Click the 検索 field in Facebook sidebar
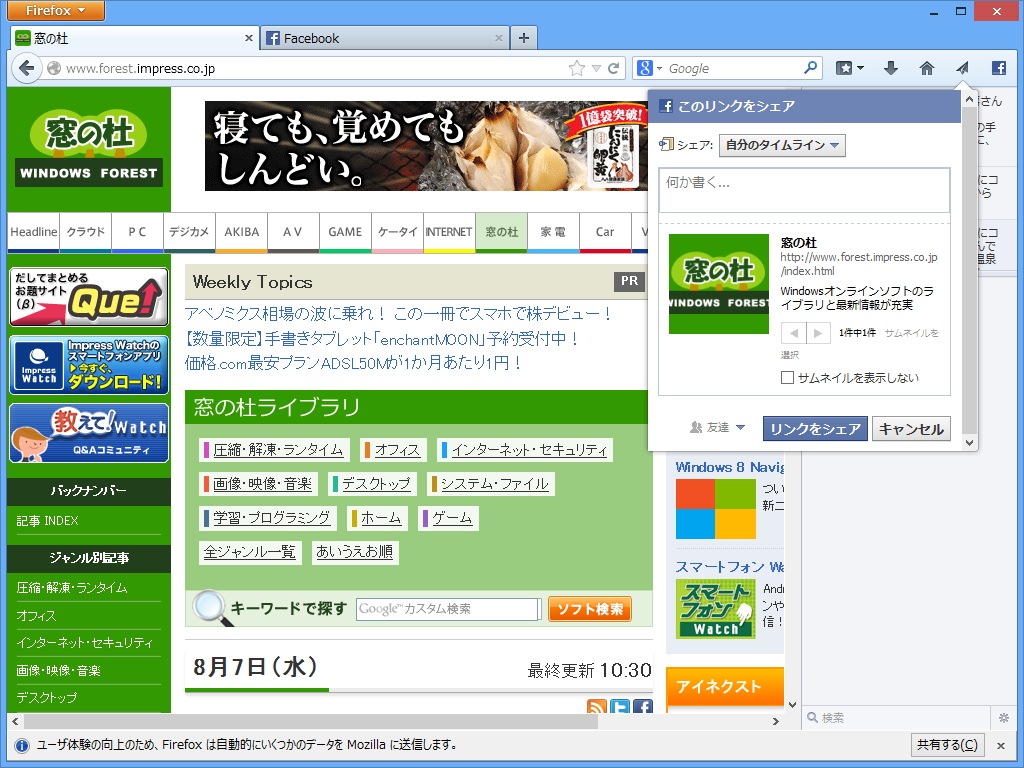The height and width of the screenshot is (768, 1024). point(898,718)
